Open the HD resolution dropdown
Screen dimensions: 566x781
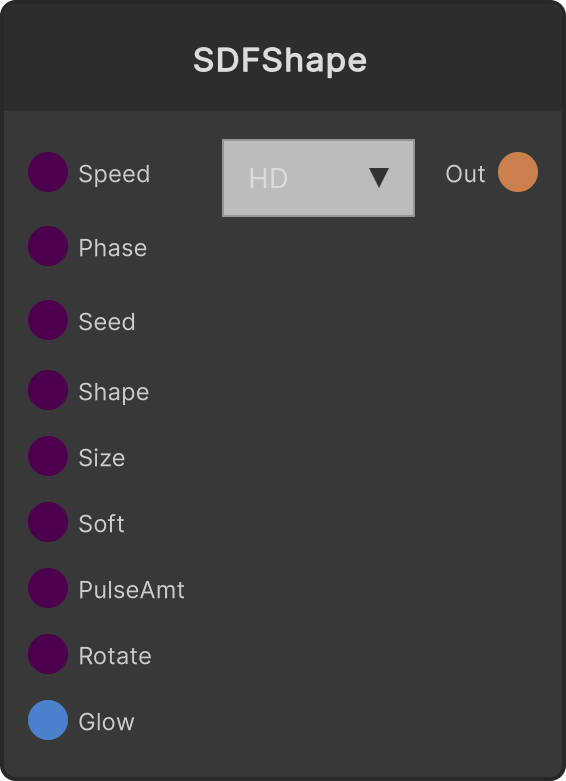pos(318,178)
